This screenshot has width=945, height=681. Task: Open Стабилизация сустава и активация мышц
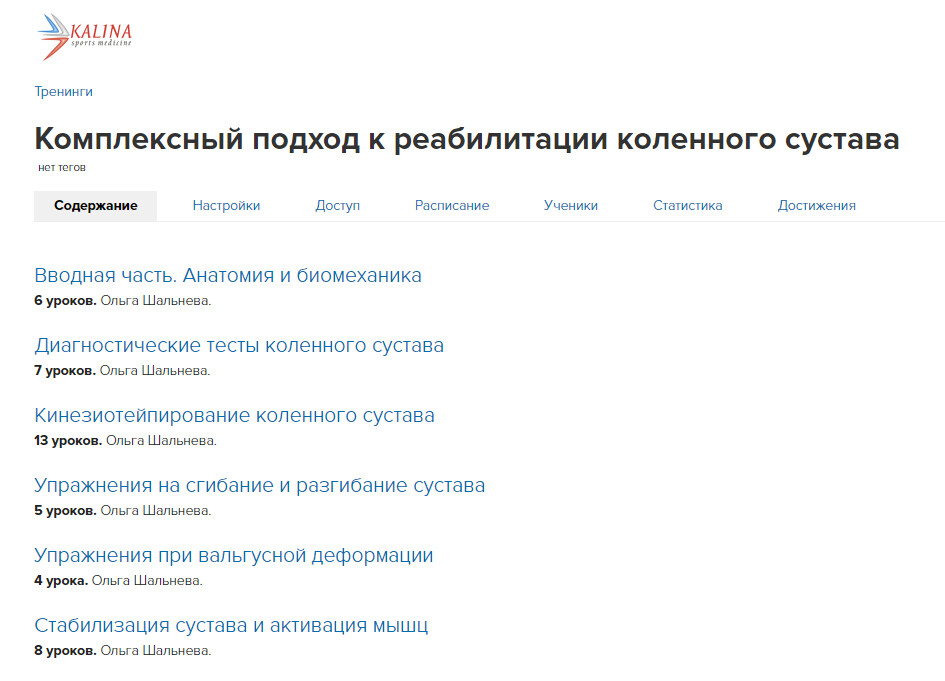point(231,626)
